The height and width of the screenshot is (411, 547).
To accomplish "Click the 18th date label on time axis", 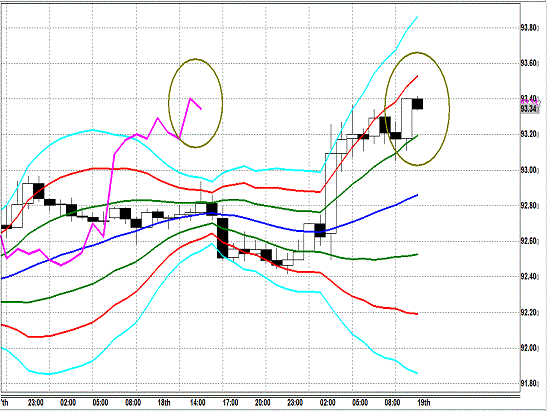I will pyautogui.click(x=164, y=403).
